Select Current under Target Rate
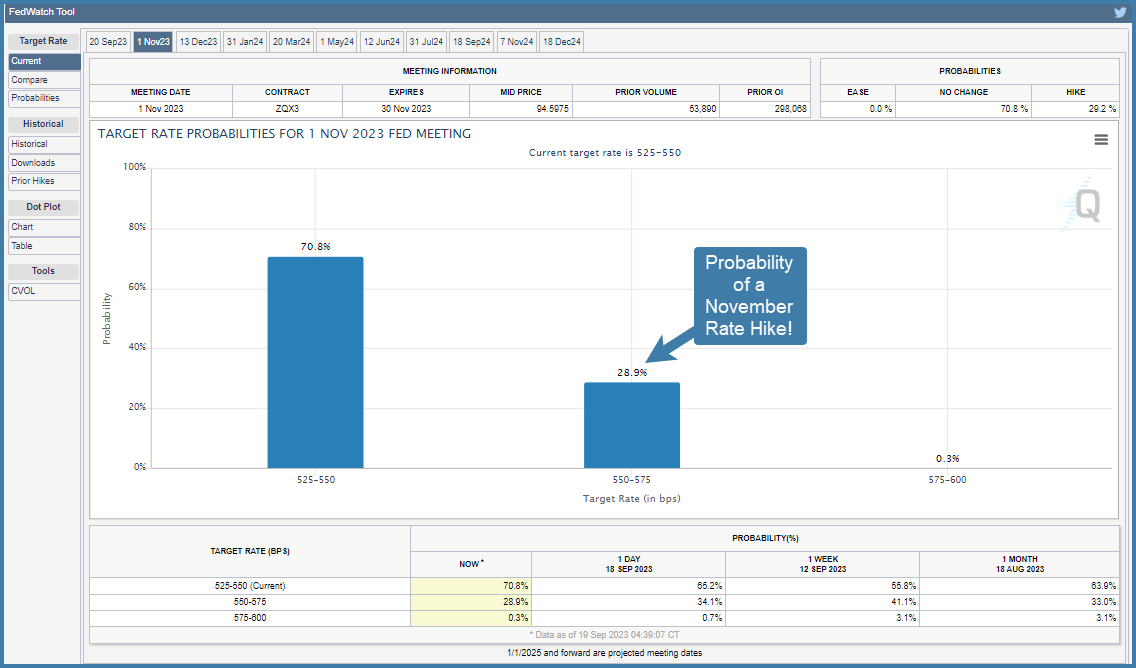 pos(44,62)
